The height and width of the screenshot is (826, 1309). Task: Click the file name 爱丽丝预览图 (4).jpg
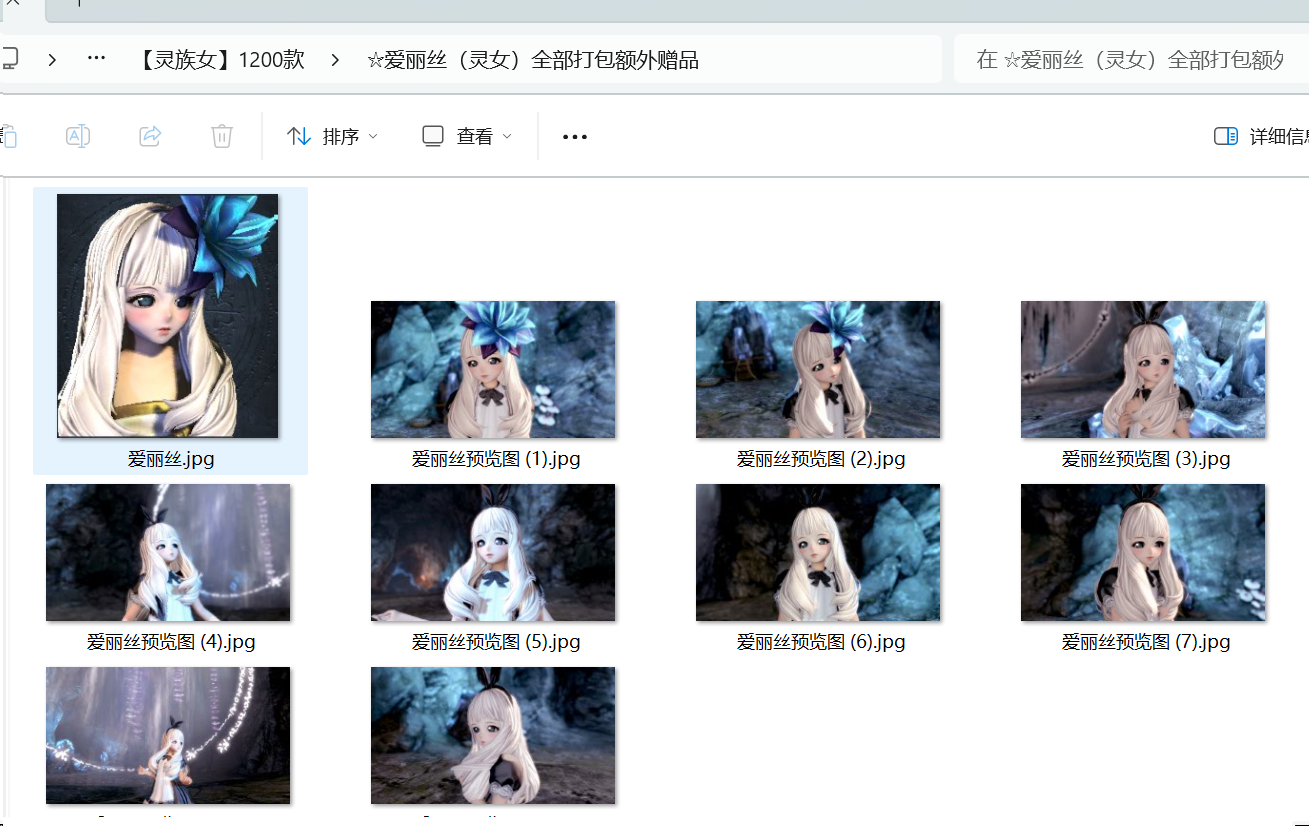(x=171, y=642)
